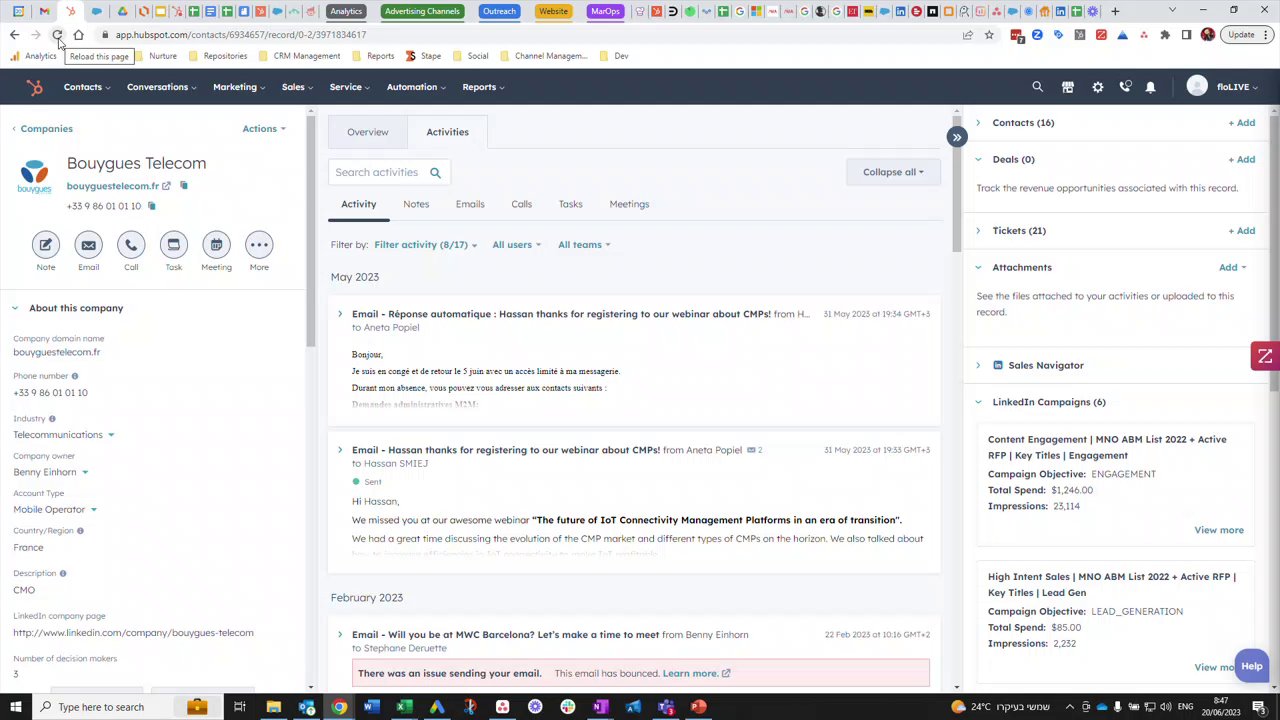Copy the bouyguestelecom.fr domain with copy icon
This screenshot has height=720, width=1280.
(x=183, y=186)
